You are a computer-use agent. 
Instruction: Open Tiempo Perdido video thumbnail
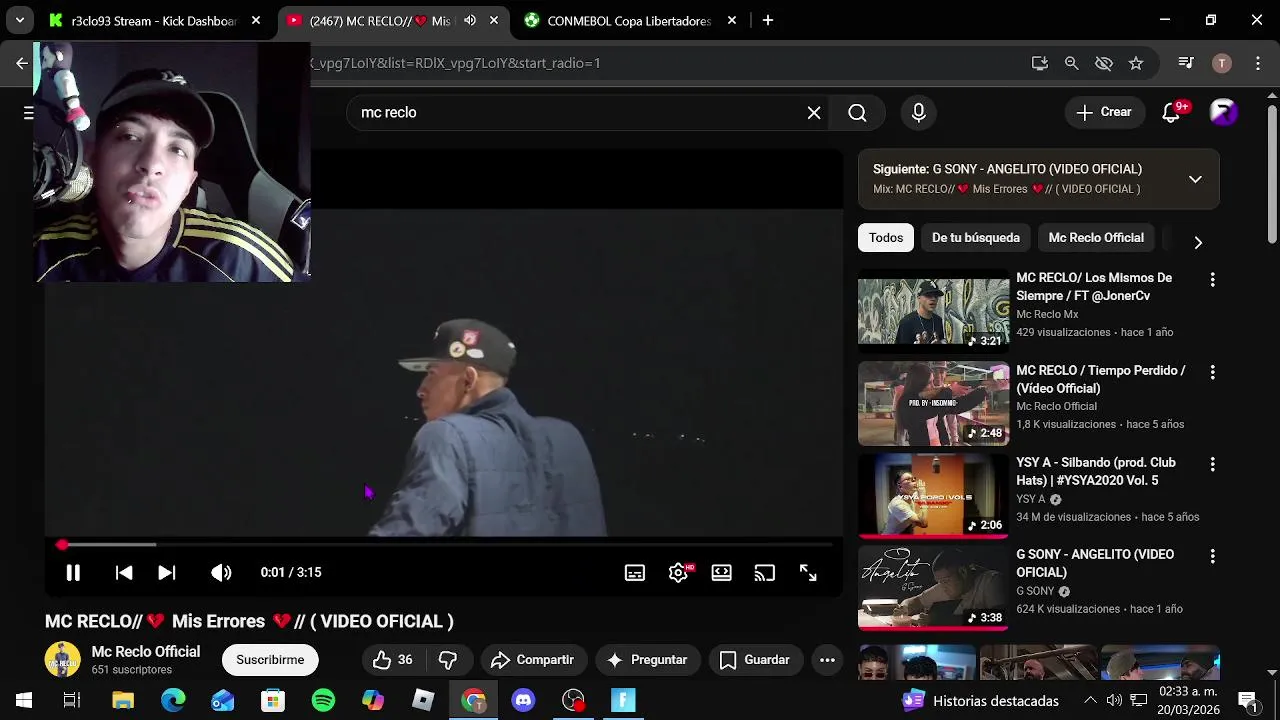934,403
